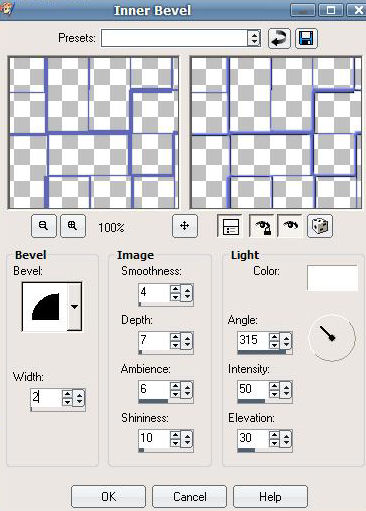The image size is (366, 511).
Task: Toggle the show/hide previews panel icon
Action: (x=230, y=226)
